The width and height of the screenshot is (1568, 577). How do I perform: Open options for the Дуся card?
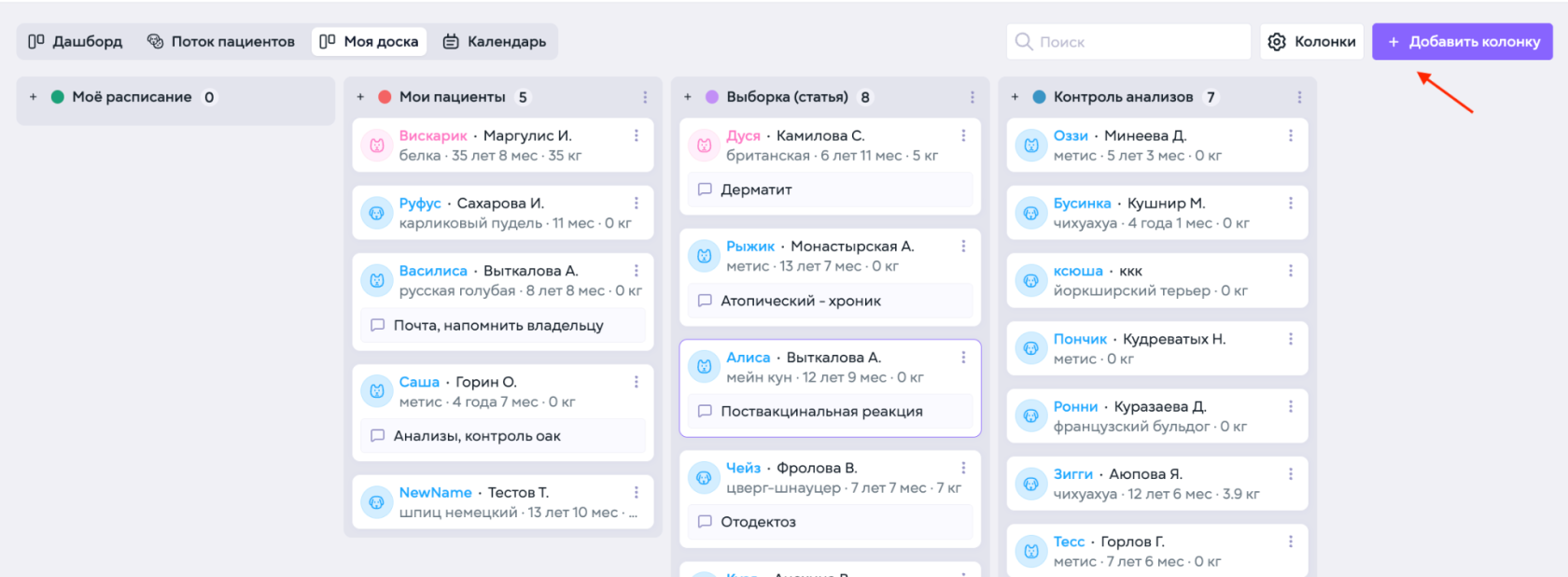pyautogui.click(x=964, y=135)
